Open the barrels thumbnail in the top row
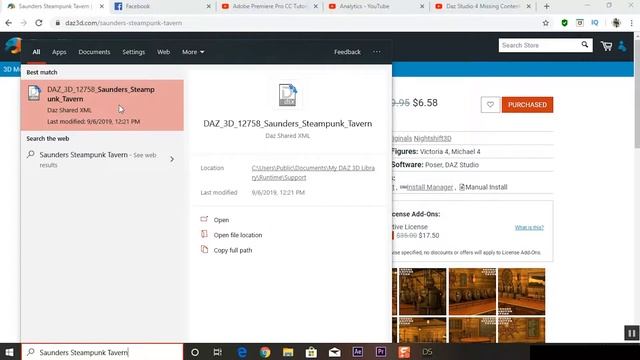Viewport: 640px width, 360px height. click(472, 291)
